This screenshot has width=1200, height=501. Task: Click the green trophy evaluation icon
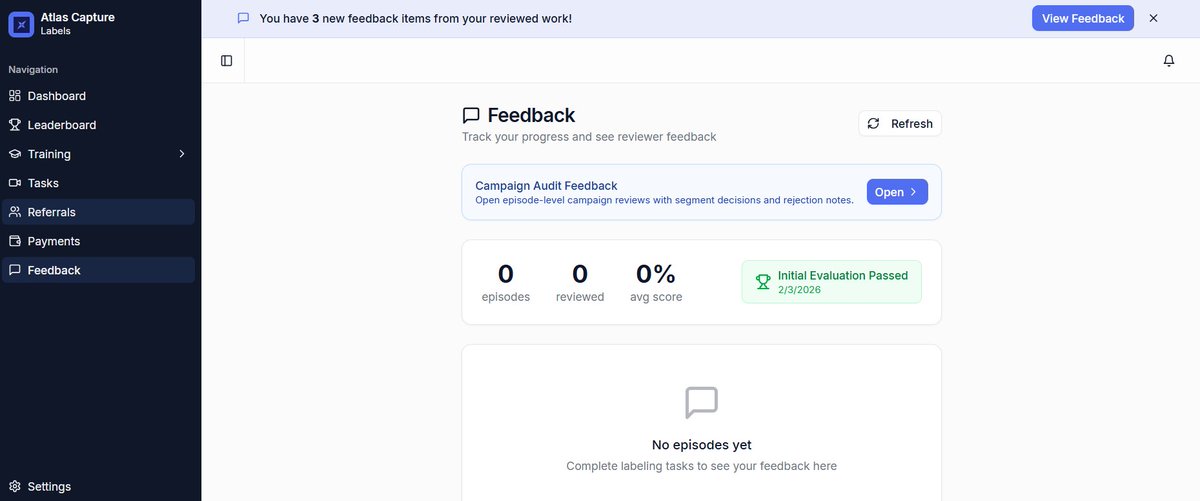click(763, 282)
